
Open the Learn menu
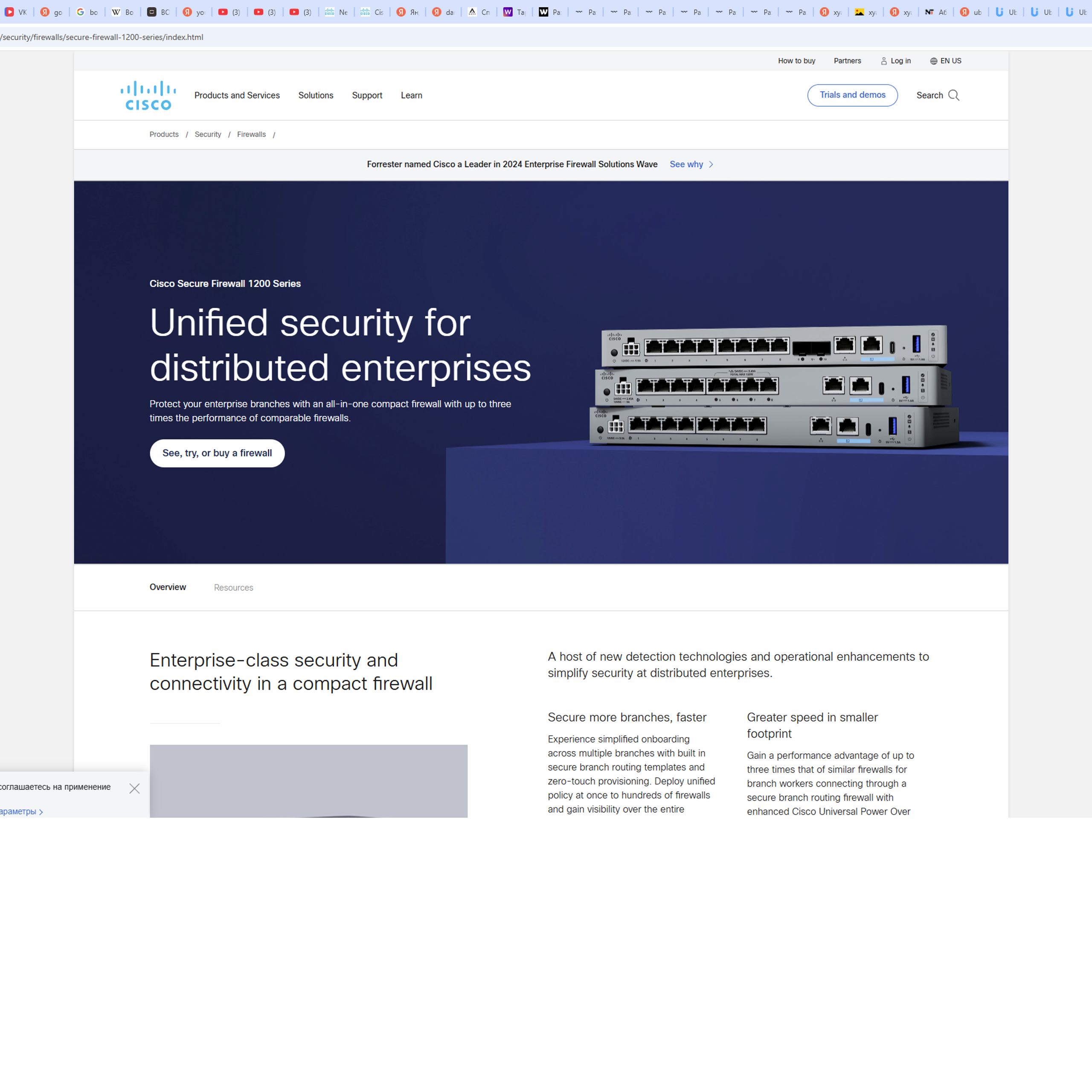411,96
